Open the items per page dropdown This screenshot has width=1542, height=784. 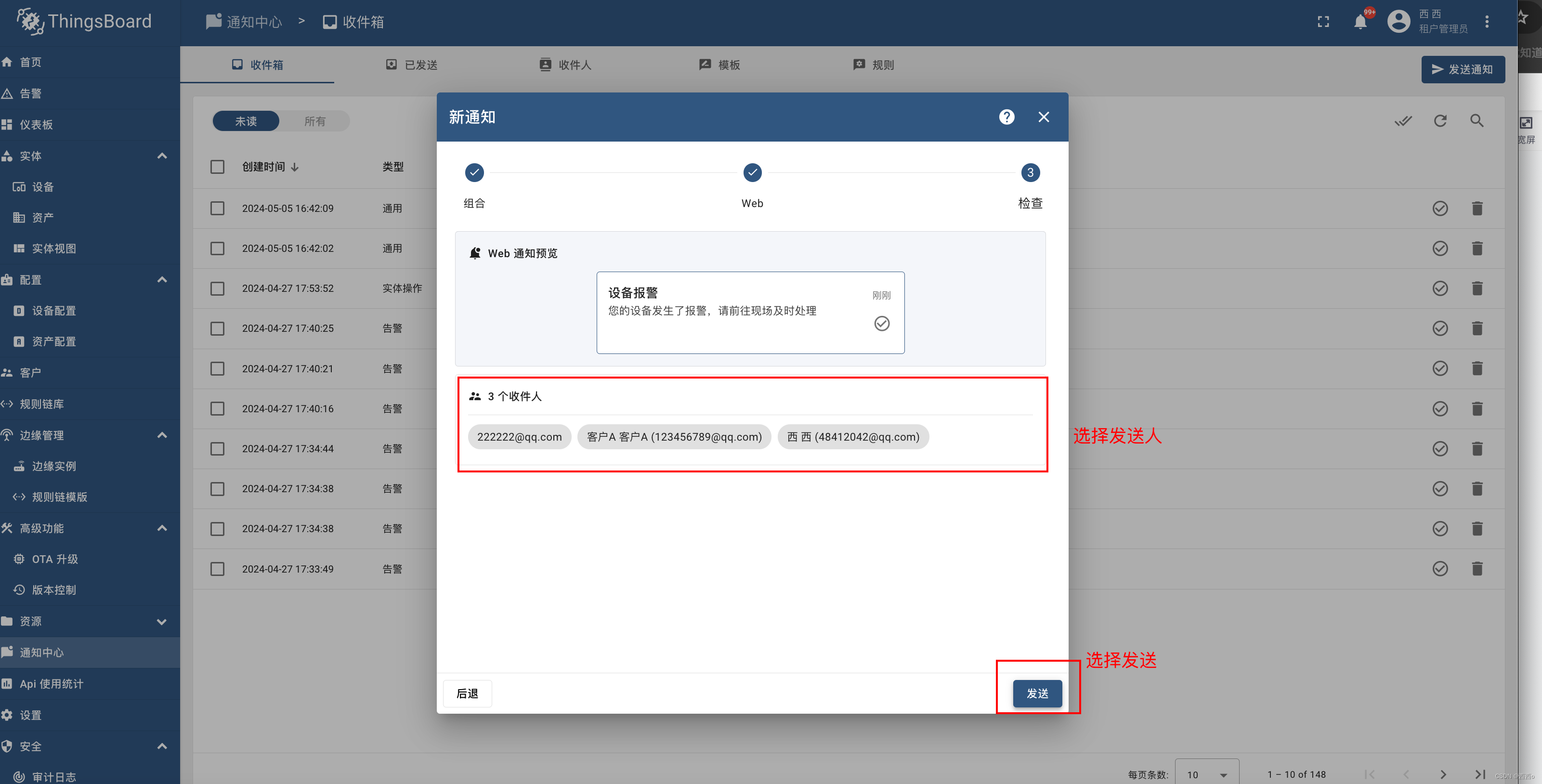(1206, 774)
